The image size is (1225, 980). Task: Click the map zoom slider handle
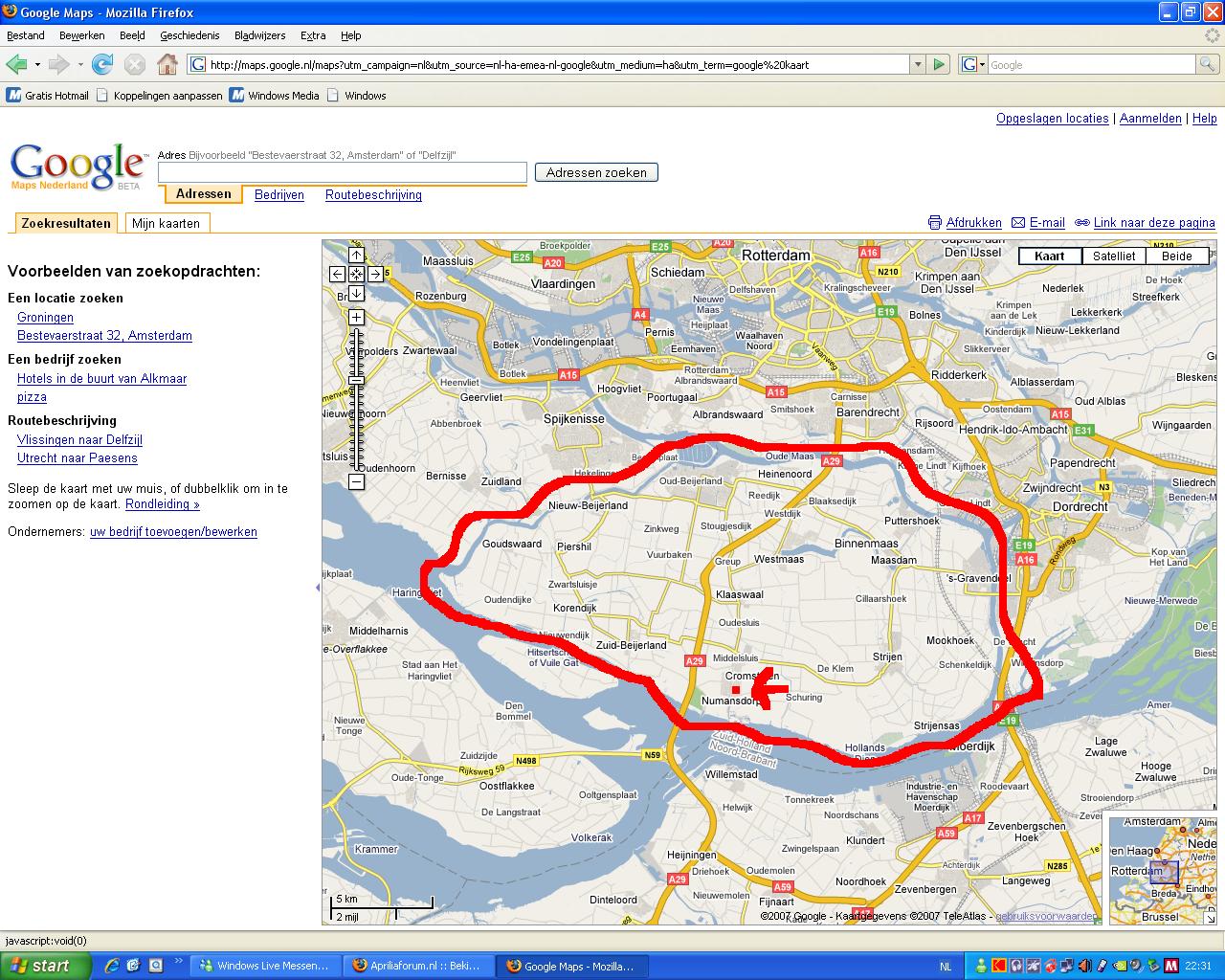356,381
